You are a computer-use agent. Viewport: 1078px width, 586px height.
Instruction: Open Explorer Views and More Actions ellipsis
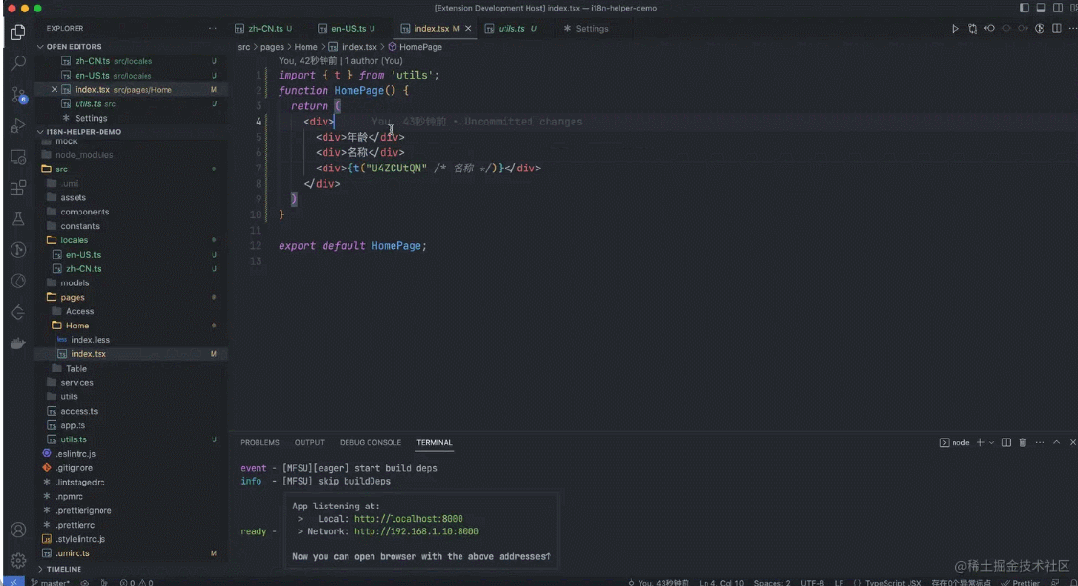point(212,29)
